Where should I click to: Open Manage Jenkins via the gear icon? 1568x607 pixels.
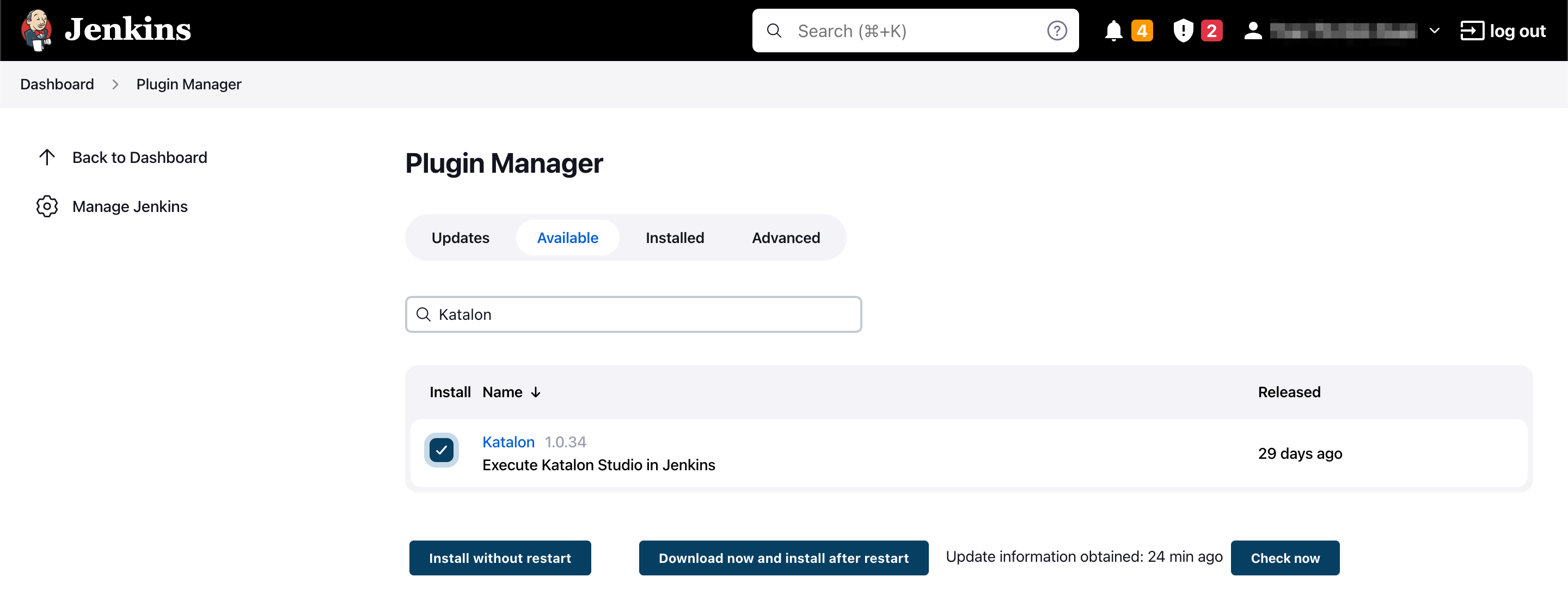pos(47,206)
